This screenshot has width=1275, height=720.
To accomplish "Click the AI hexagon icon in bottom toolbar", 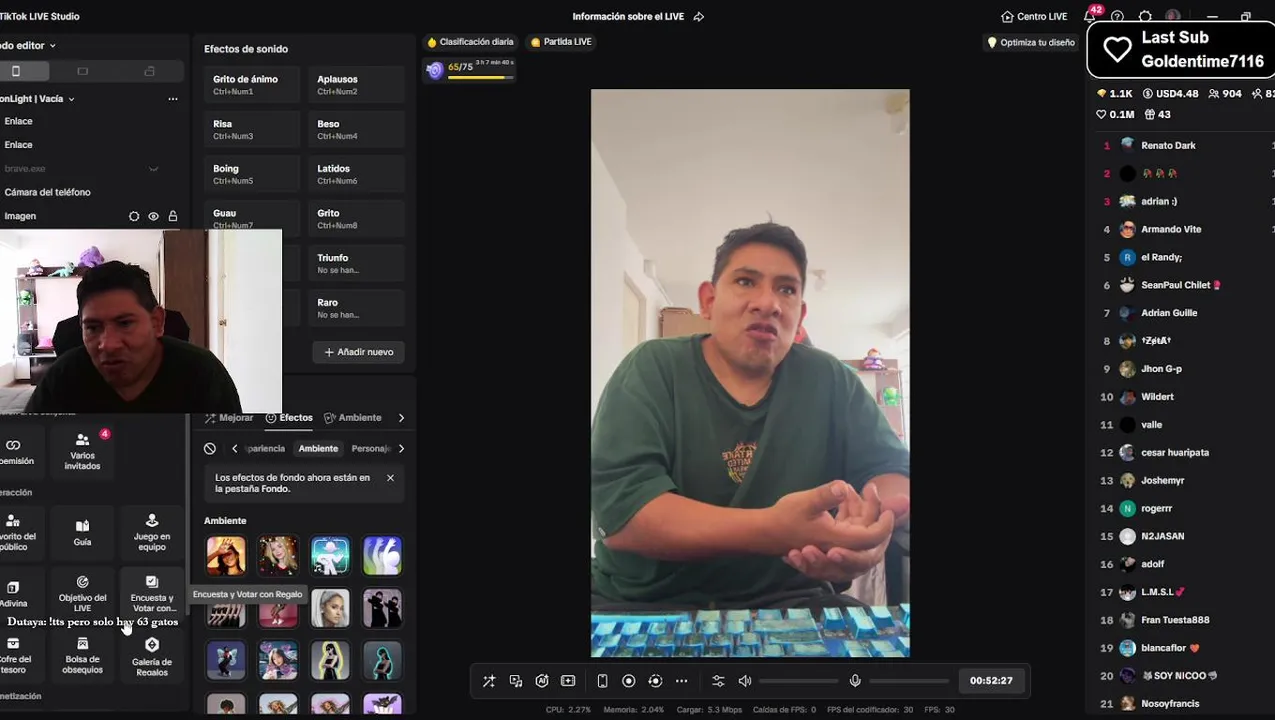I will (x=542, y=681).
